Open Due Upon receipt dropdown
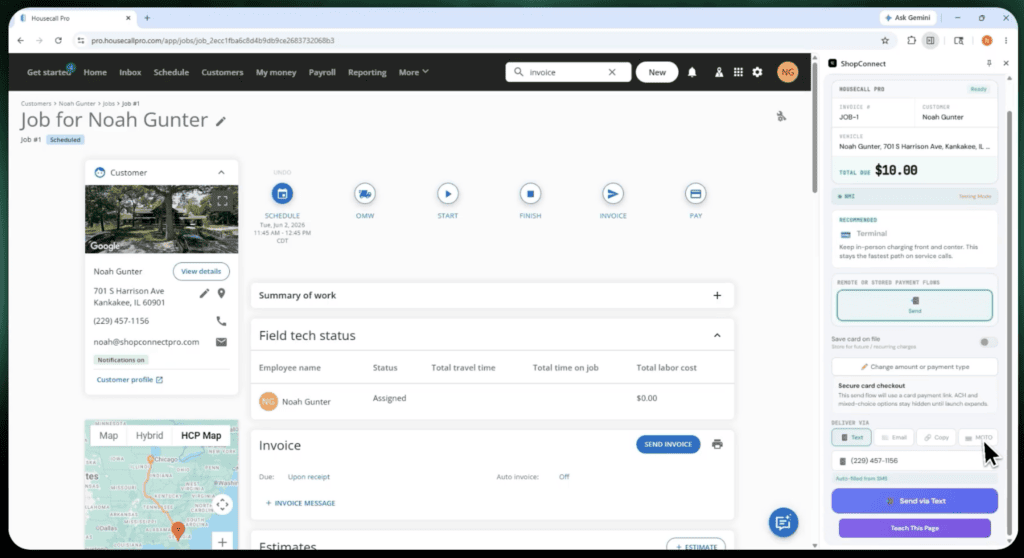 pyautogui.click(x=309, y=477)
